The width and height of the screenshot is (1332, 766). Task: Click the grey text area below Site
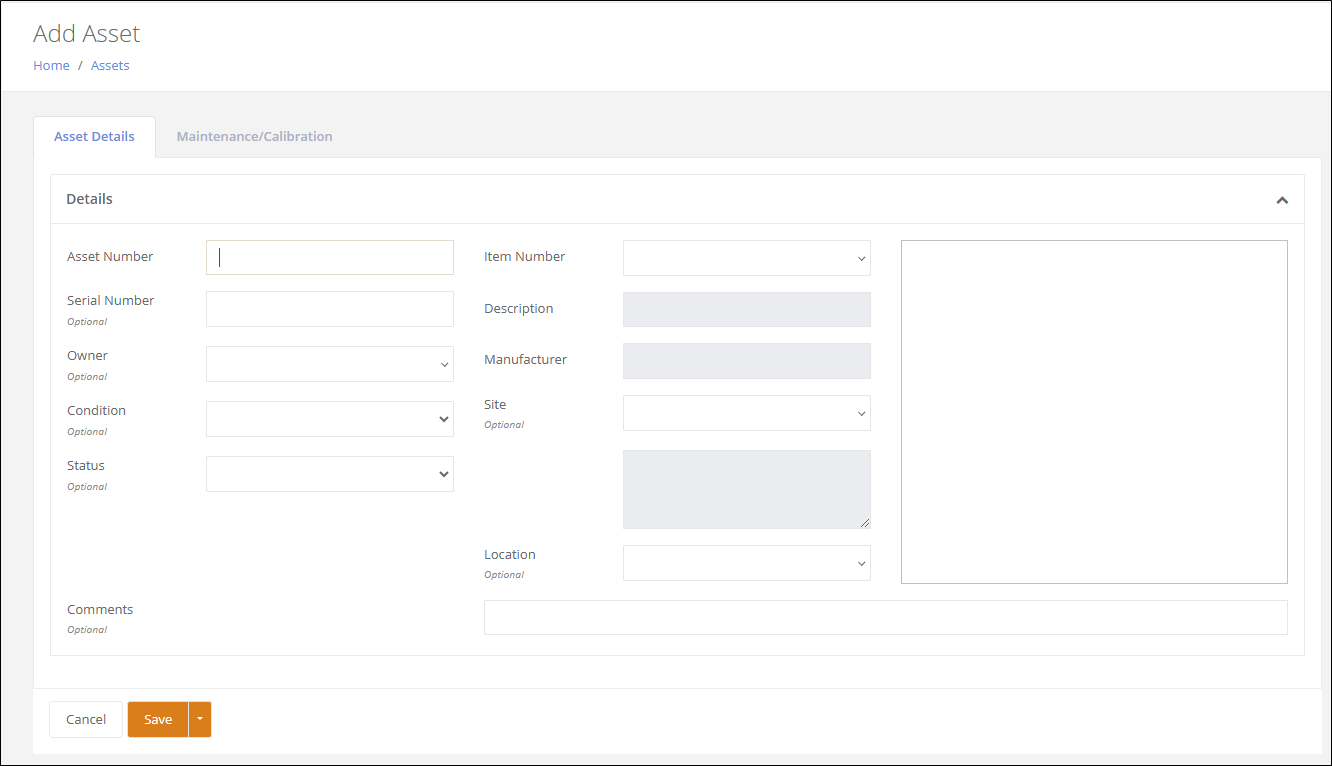point(747,489)
